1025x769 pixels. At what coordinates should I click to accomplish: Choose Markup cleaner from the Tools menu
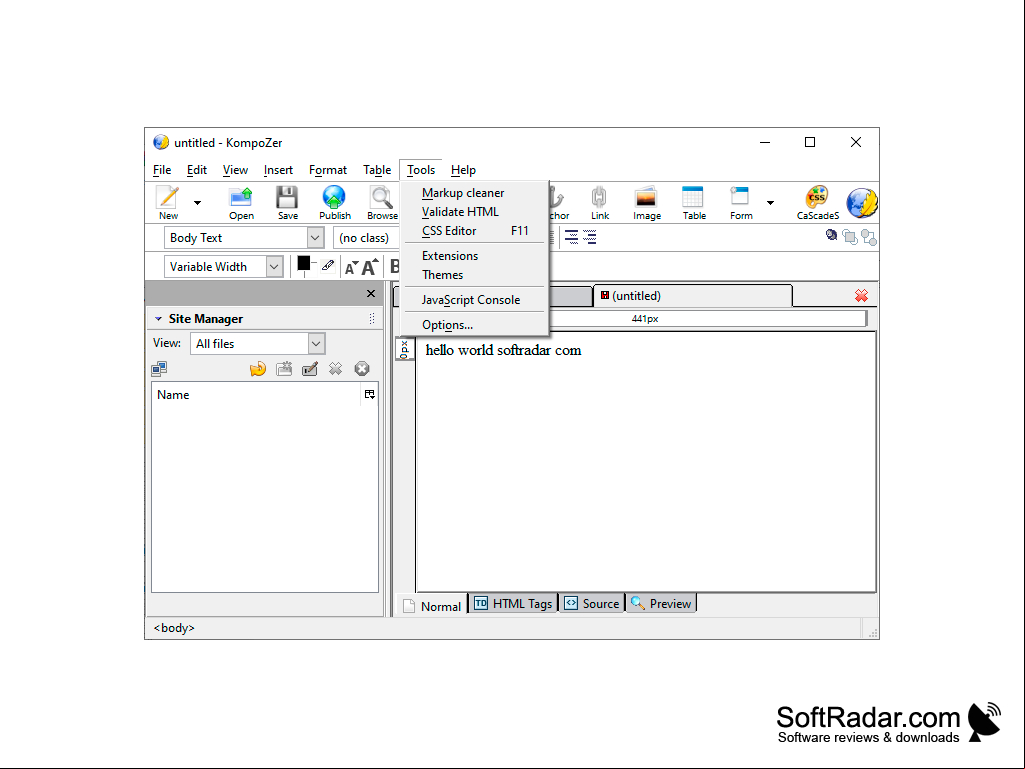point(475,193)
